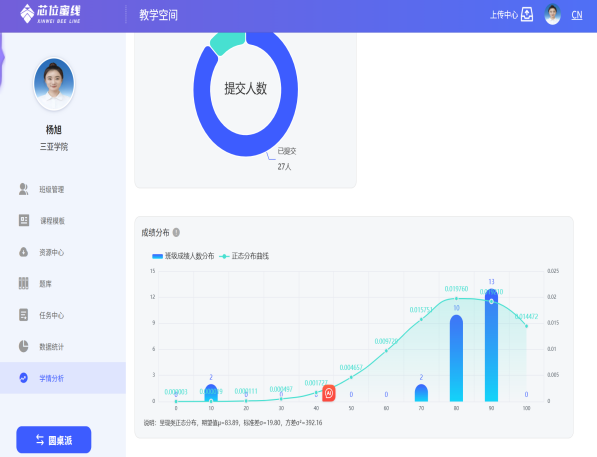Select the 学情分析 chart icon
This screenshot has width=597, height=457.
click(24, 378)
